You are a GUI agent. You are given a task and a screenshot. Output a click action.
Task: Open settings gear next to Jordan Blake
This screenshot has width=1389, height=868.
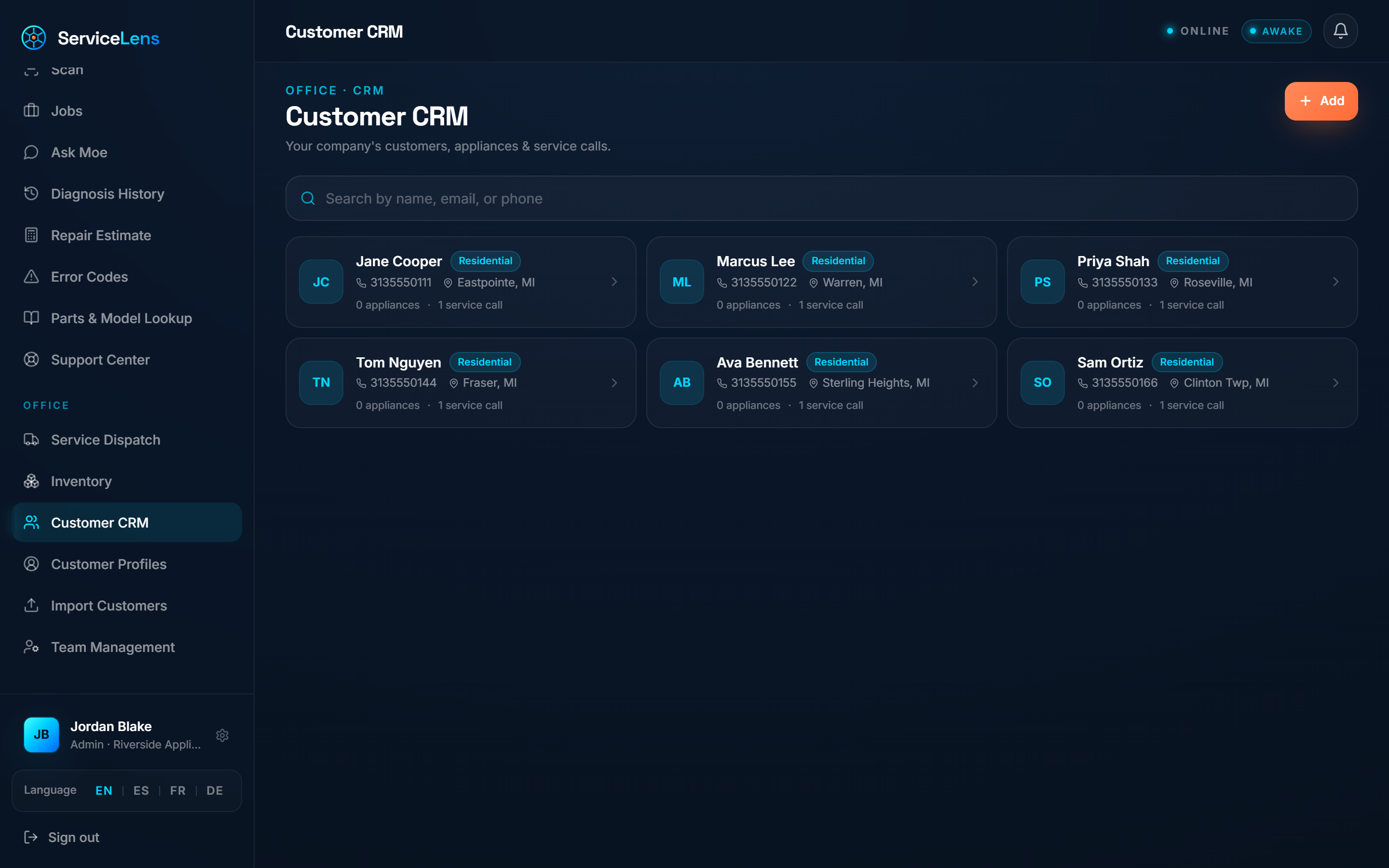pos(223,735)
